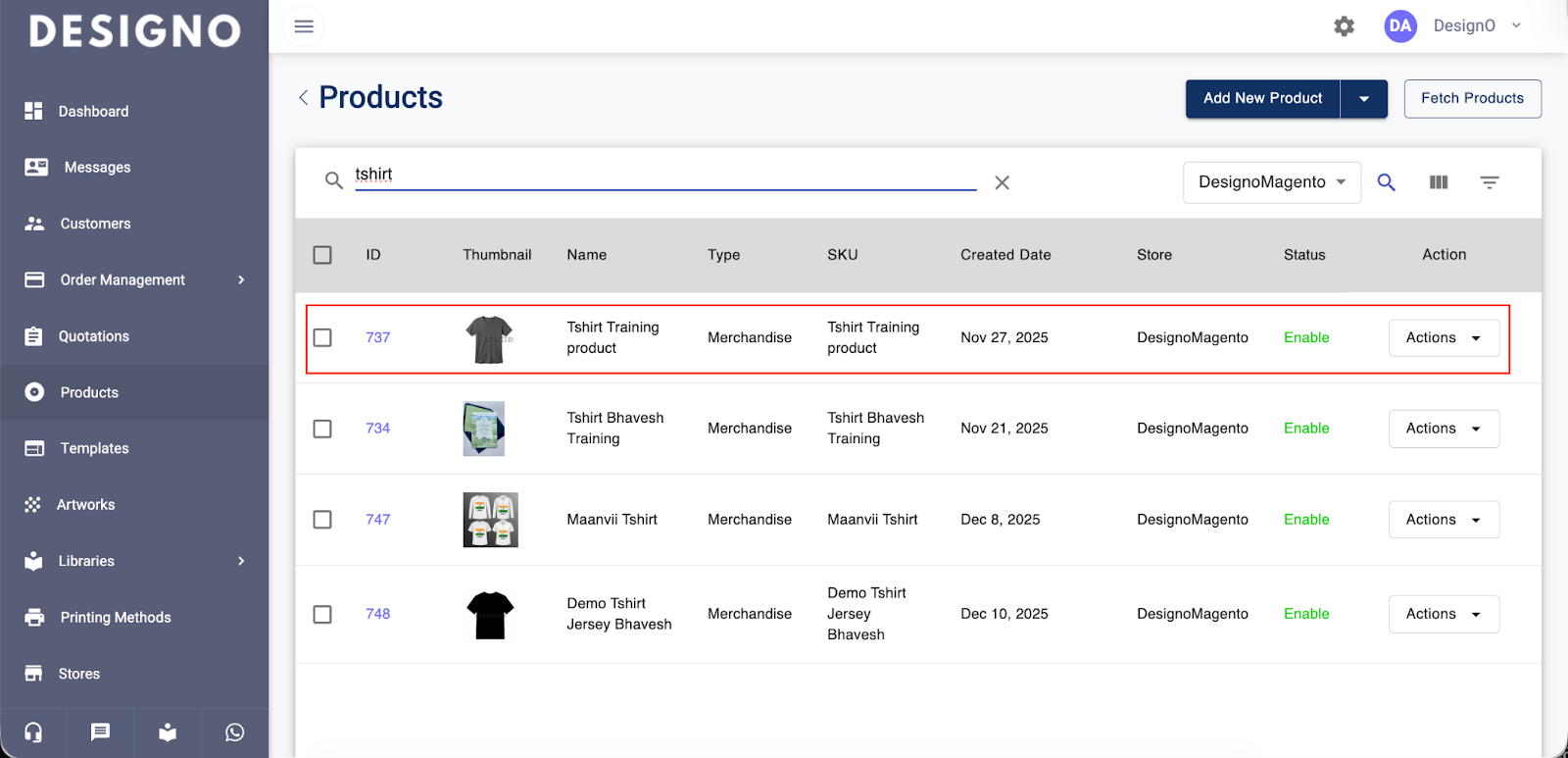This screenshot has width=1568, height=758.
Task: Select checkbox for Maanvii Tshirt row
Action: pos(322,520)
